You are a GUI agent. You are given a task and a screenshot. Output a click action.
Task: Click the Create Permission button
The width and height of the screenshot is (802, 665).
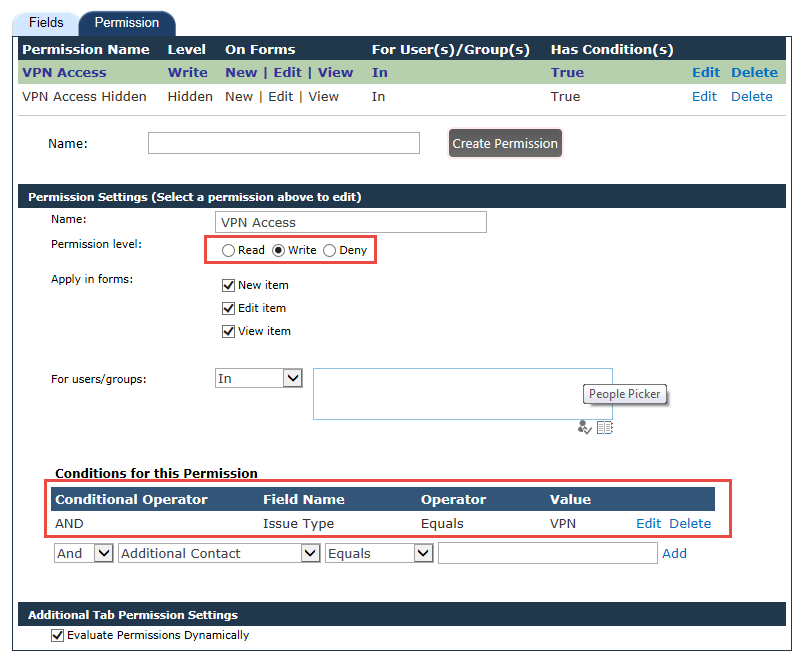[x=505, y=143]
